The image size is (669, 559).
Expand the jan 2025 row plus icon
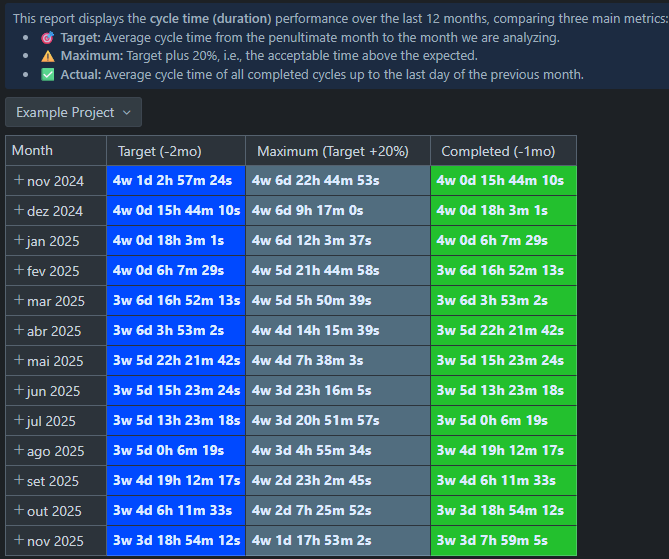18,241
